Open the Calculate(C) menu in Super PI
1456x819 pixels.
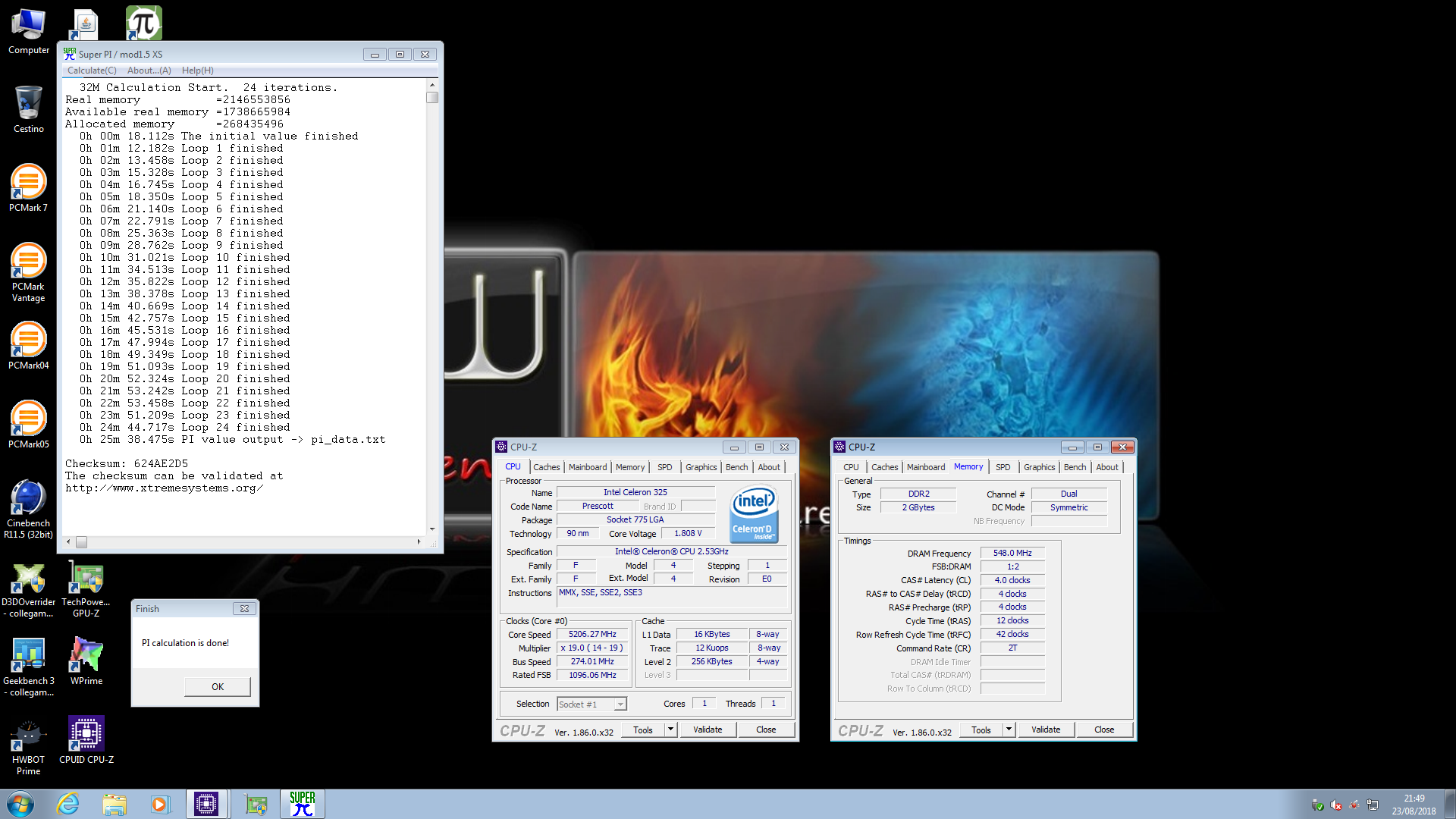(92, 71)
